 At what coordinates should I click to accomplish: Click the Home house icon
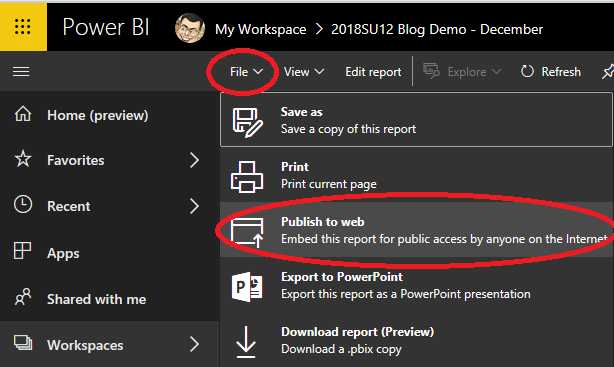click(23, 114)
